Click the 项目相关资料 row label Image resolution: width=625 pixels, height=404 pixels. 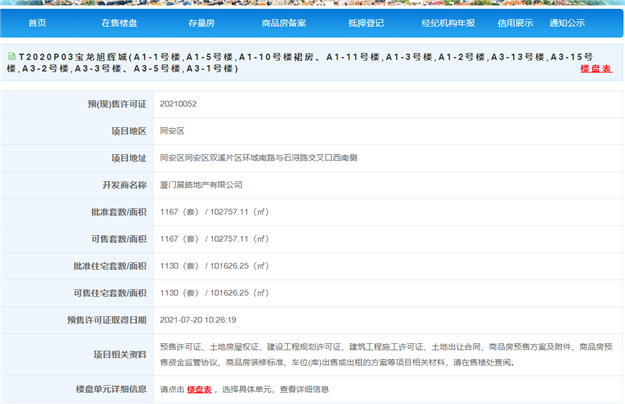coord(120,355)
